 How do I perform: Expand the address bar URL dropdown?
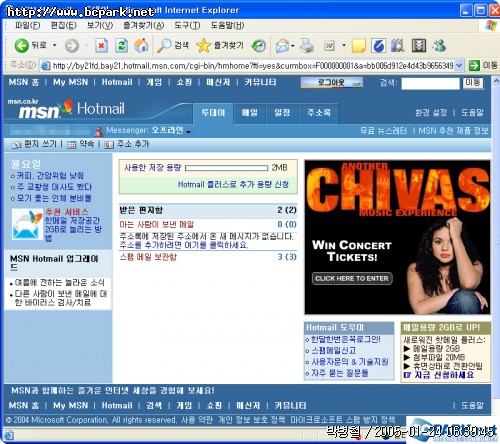[459, 65]
